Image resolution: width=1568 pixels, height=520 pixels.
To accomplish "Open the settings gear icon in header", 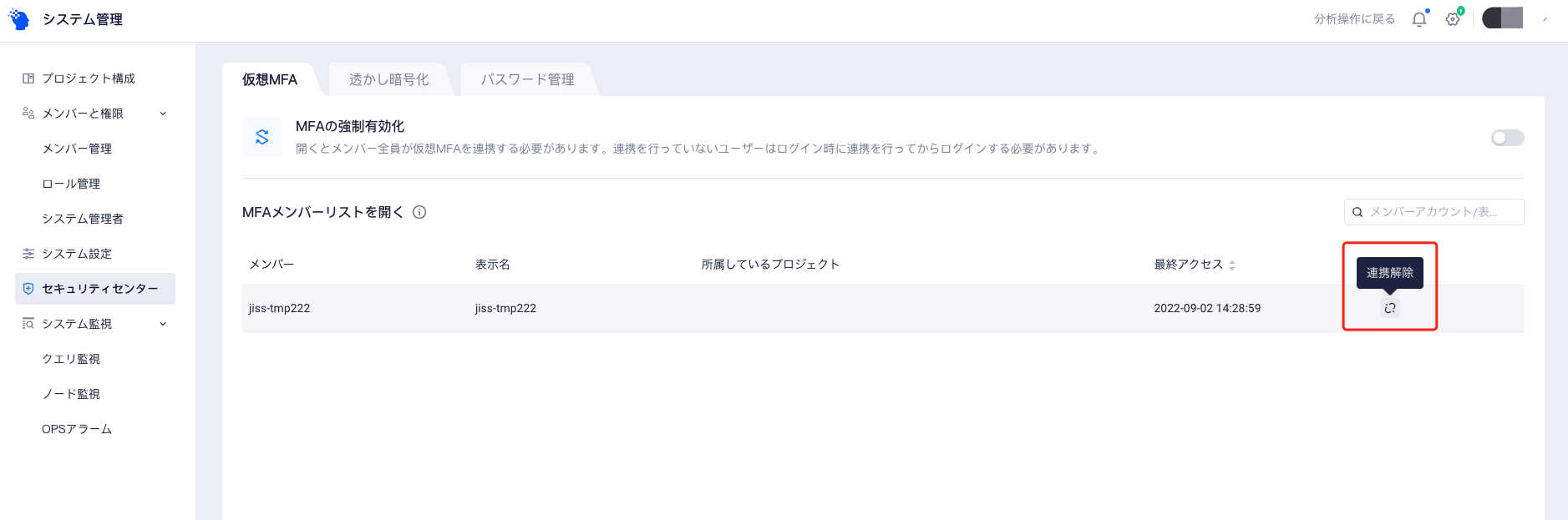I will coord(1454,19).
